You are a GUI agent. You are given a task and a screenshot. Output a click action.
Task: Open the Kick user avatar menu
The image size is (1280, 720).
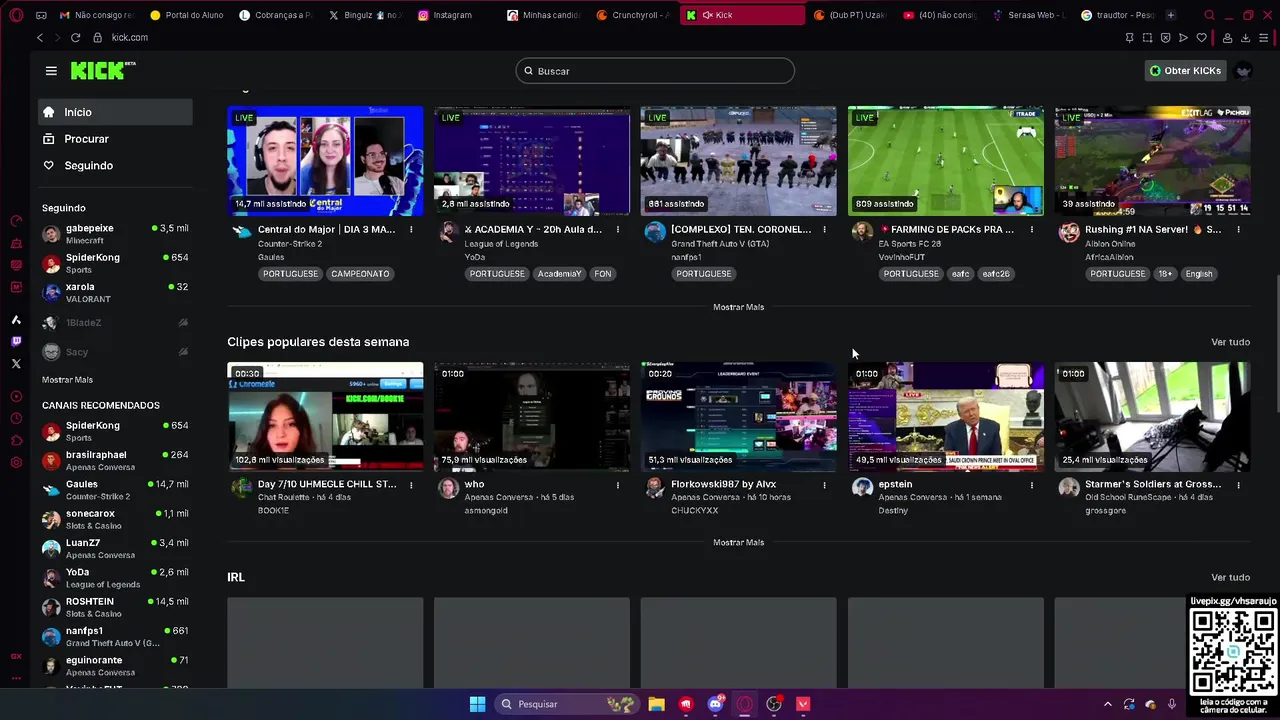pos(1243,71)
